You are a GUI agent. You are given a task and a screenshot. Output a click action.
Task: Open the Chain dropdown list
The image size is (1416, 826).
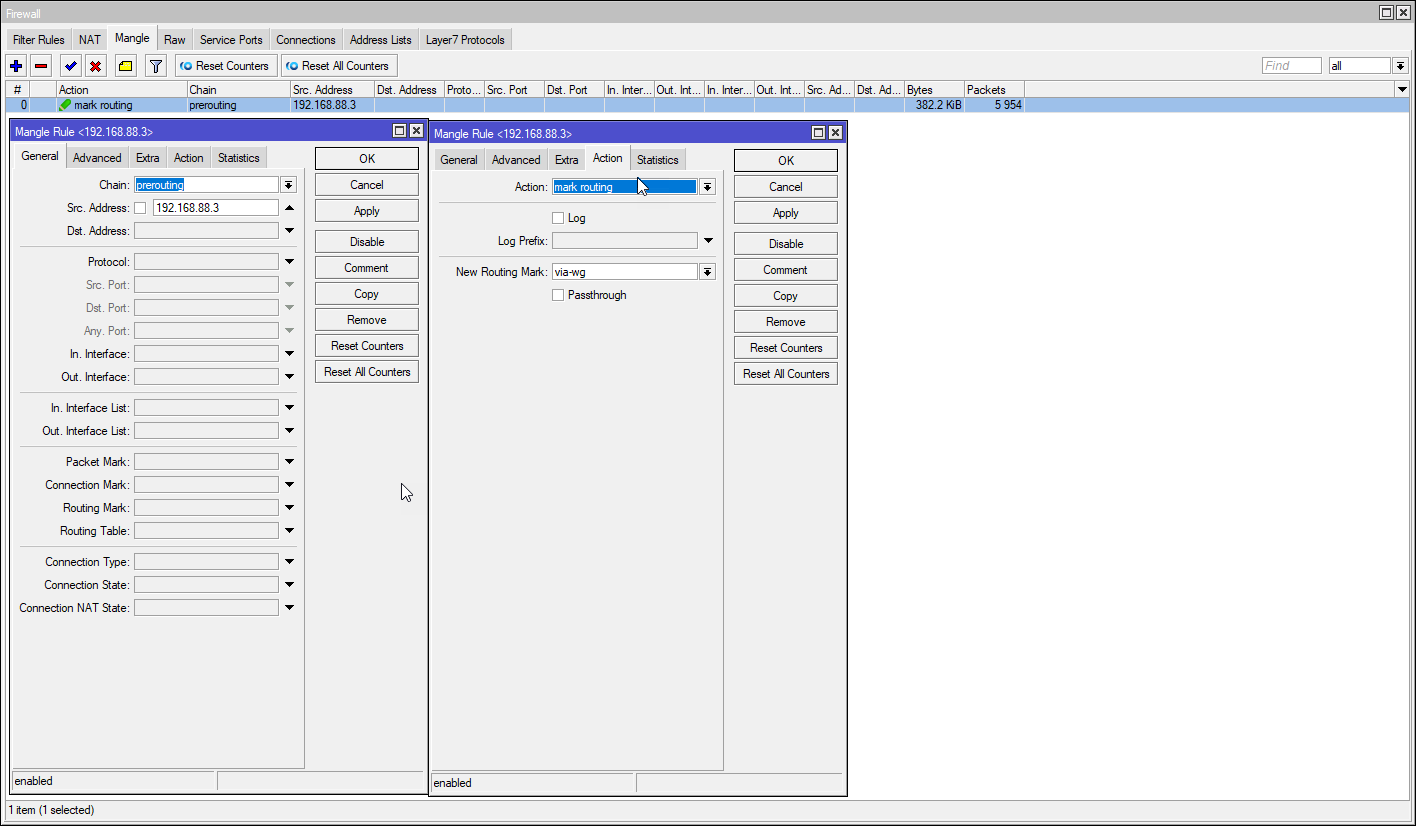pyautogui.click(x=288, y=185)
